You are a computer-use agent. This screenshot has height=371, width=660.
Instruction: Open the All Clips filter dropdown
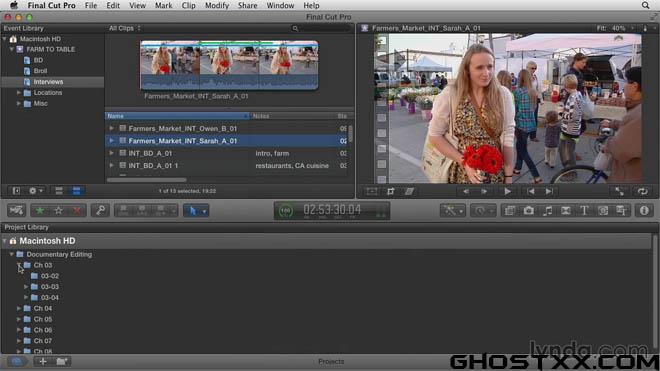point(125,28)
